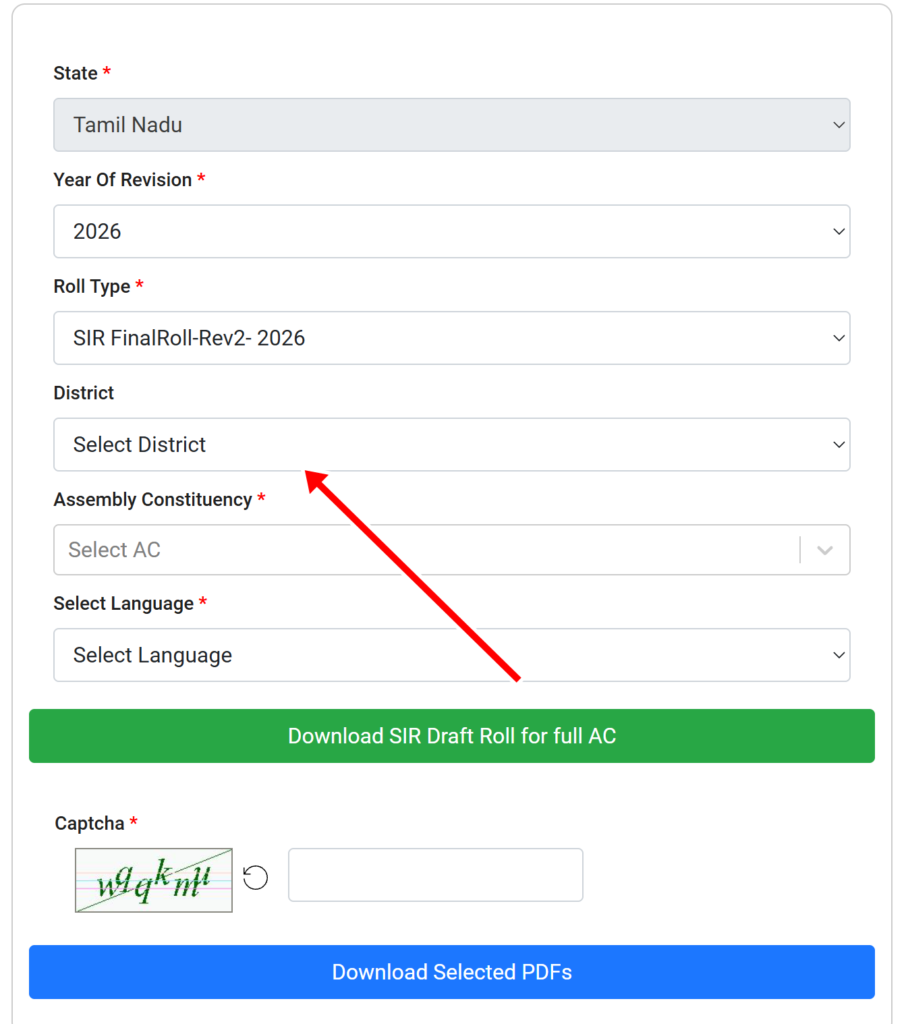Open the Select District dropdown

[x=451, y=444]
